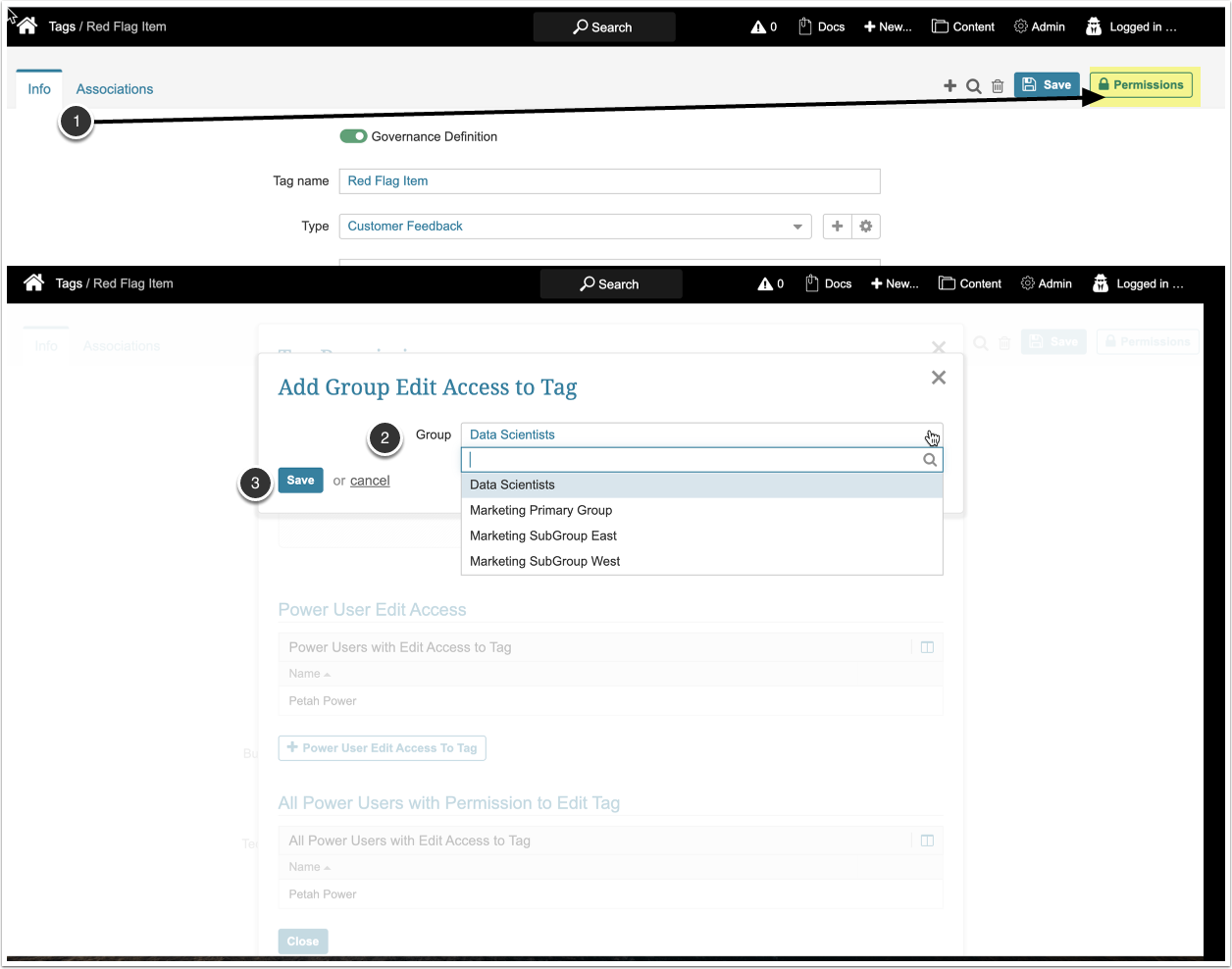
Task: Click the gear button next to Type
Action: (866, 227)
